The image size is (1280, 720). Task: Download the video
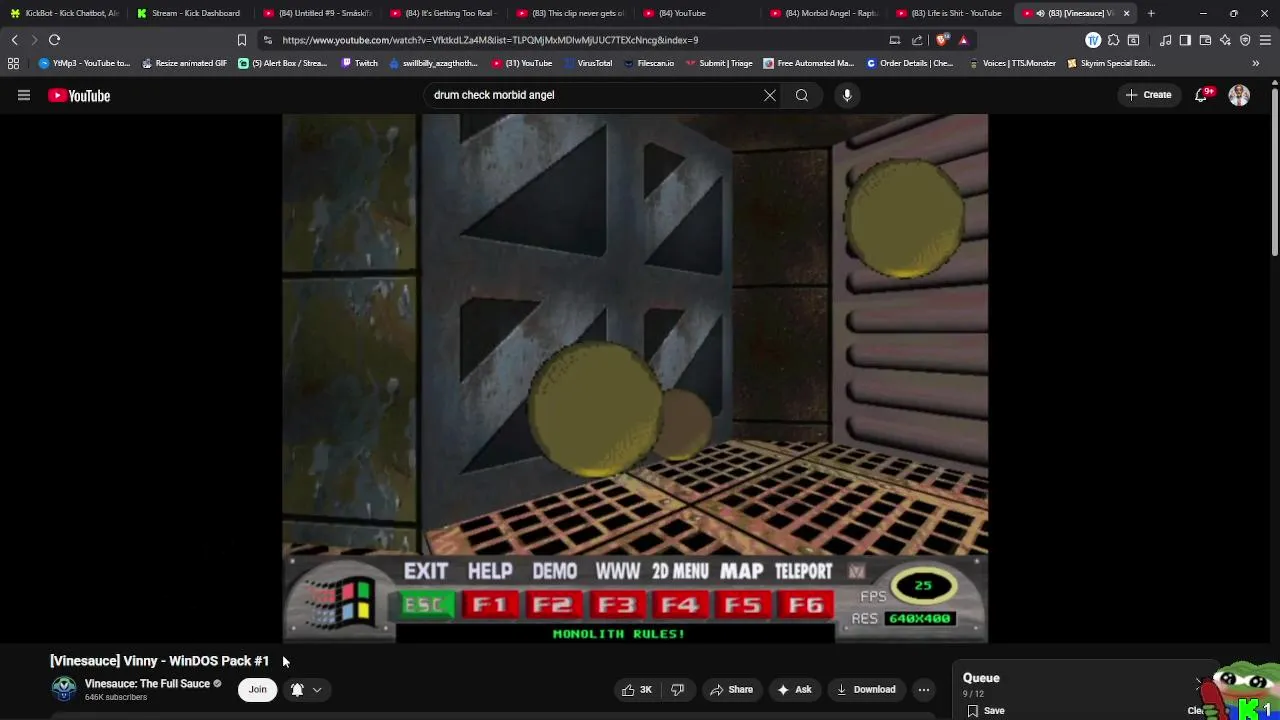866,689
